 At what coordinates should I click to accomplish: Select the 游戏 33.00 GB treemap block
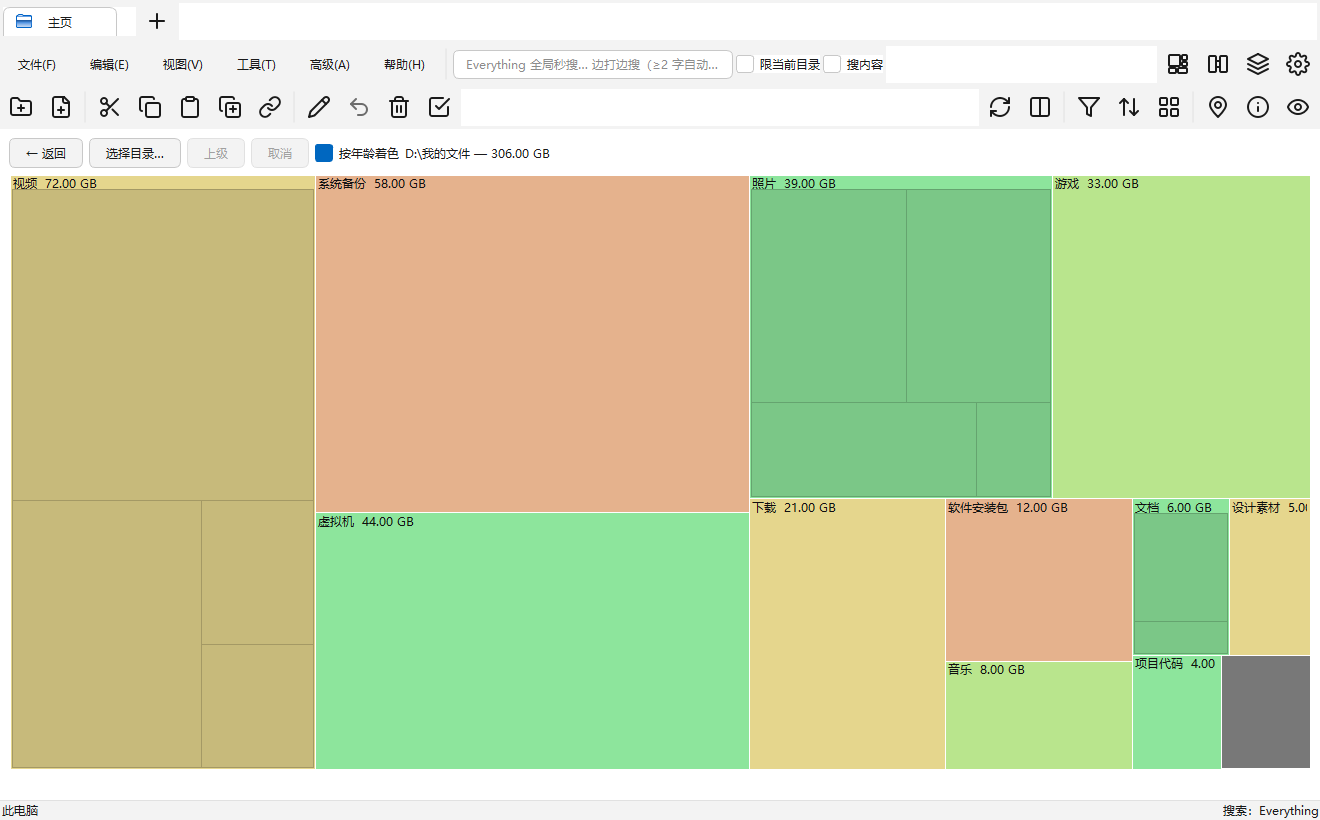pyautogui.click(x=1181, y=337)
